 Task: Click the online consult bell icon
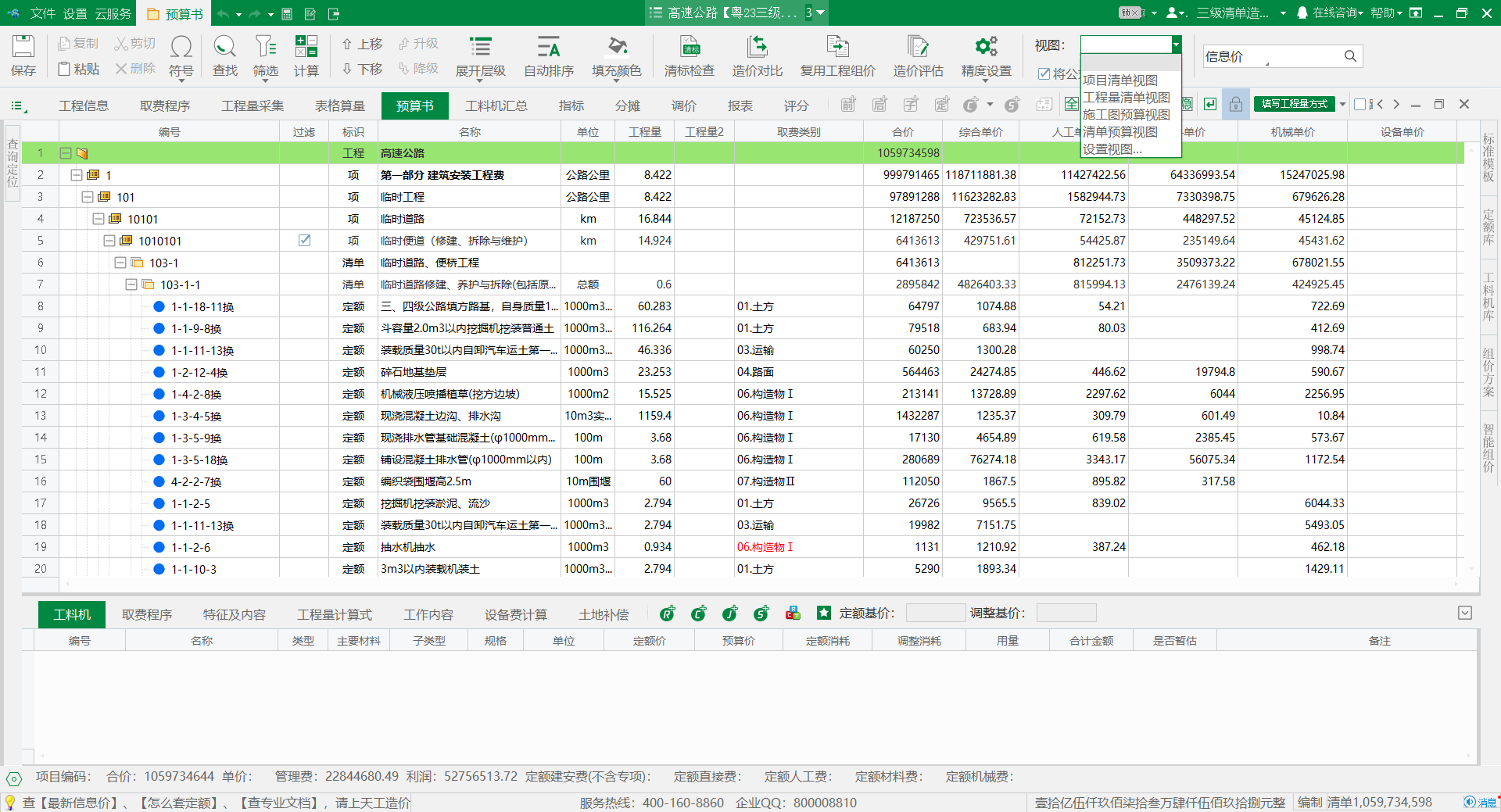pos(1302,13)
